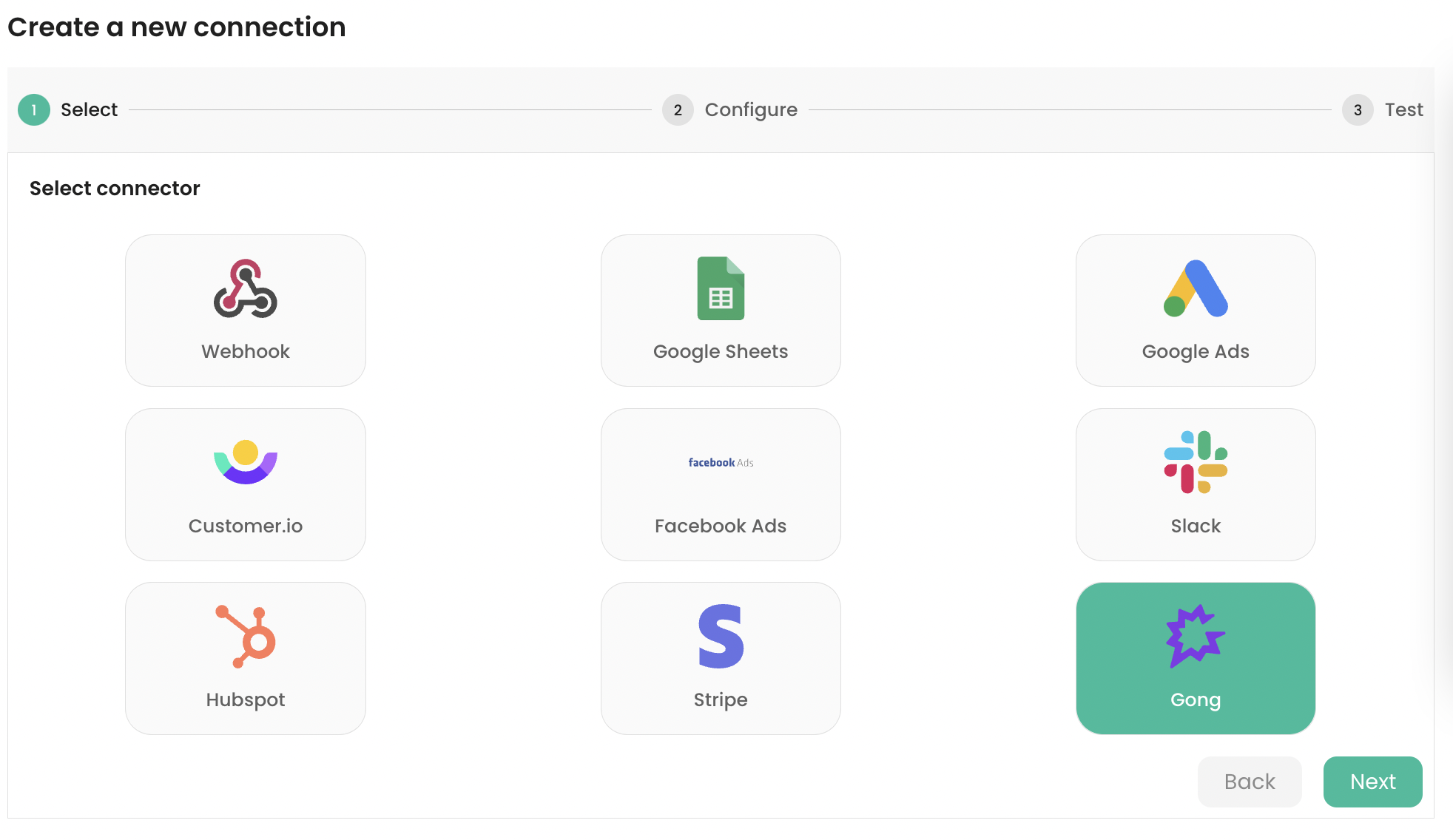Click the step 1 green circle

33,110
